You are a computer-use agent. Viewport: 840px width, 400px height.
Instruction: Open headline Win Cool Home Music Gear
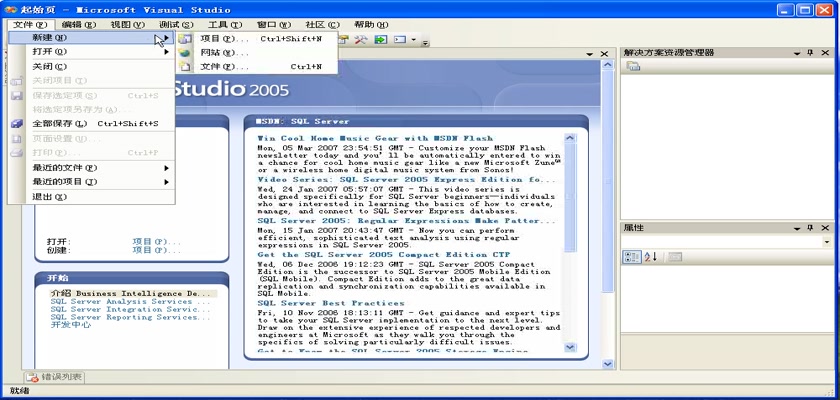pos(375,138)
